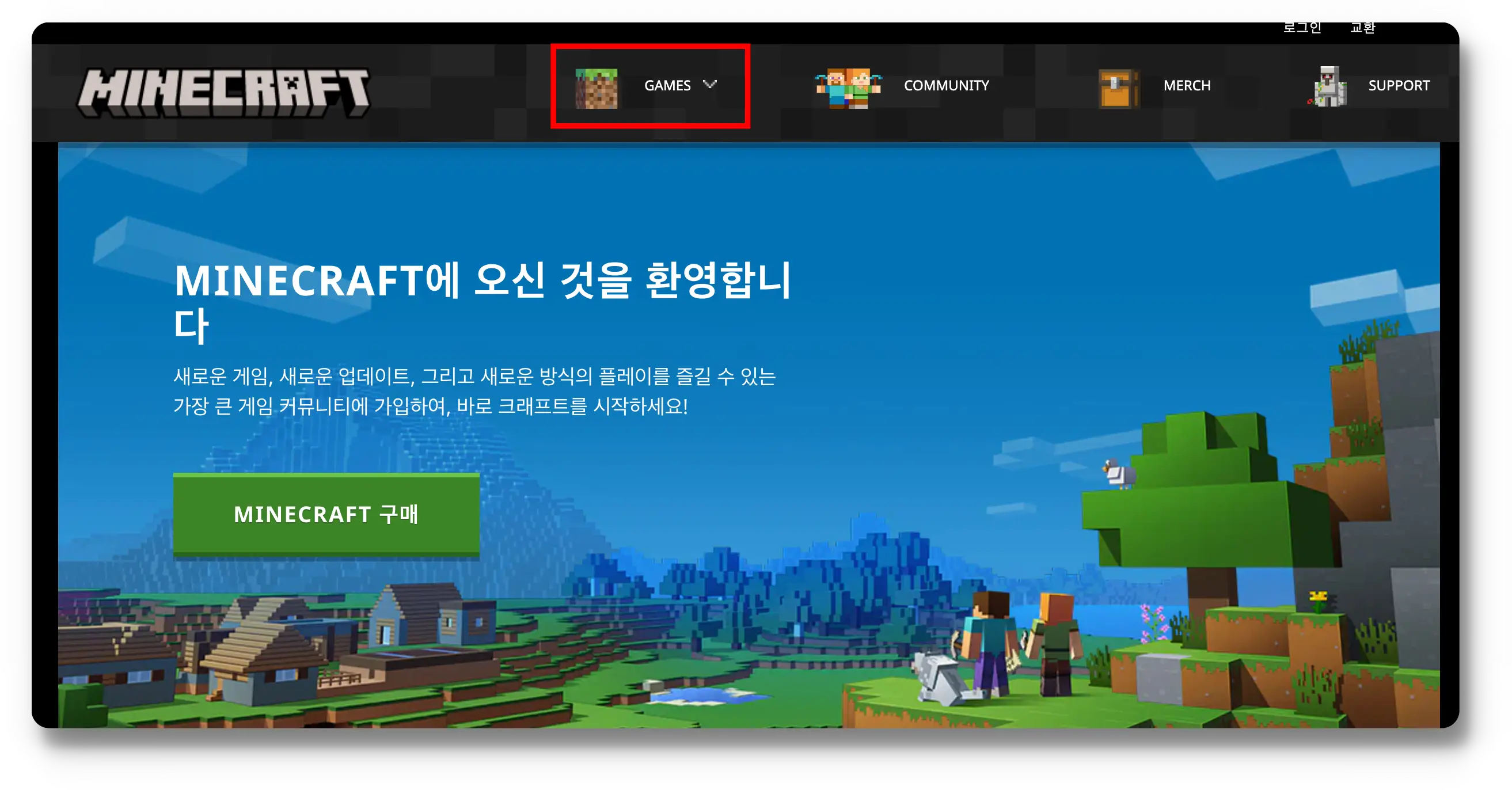Click the MINECRAFT 구매 button
Screen dimensions: 1512x790
click(x=326, y=515)
